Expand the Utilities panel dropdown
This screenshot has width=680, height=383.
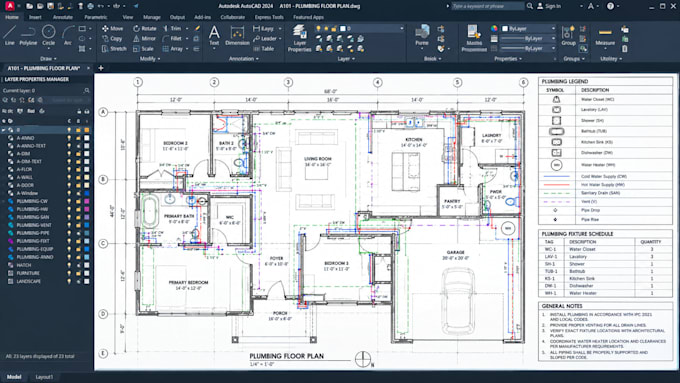tap(610, 59)
